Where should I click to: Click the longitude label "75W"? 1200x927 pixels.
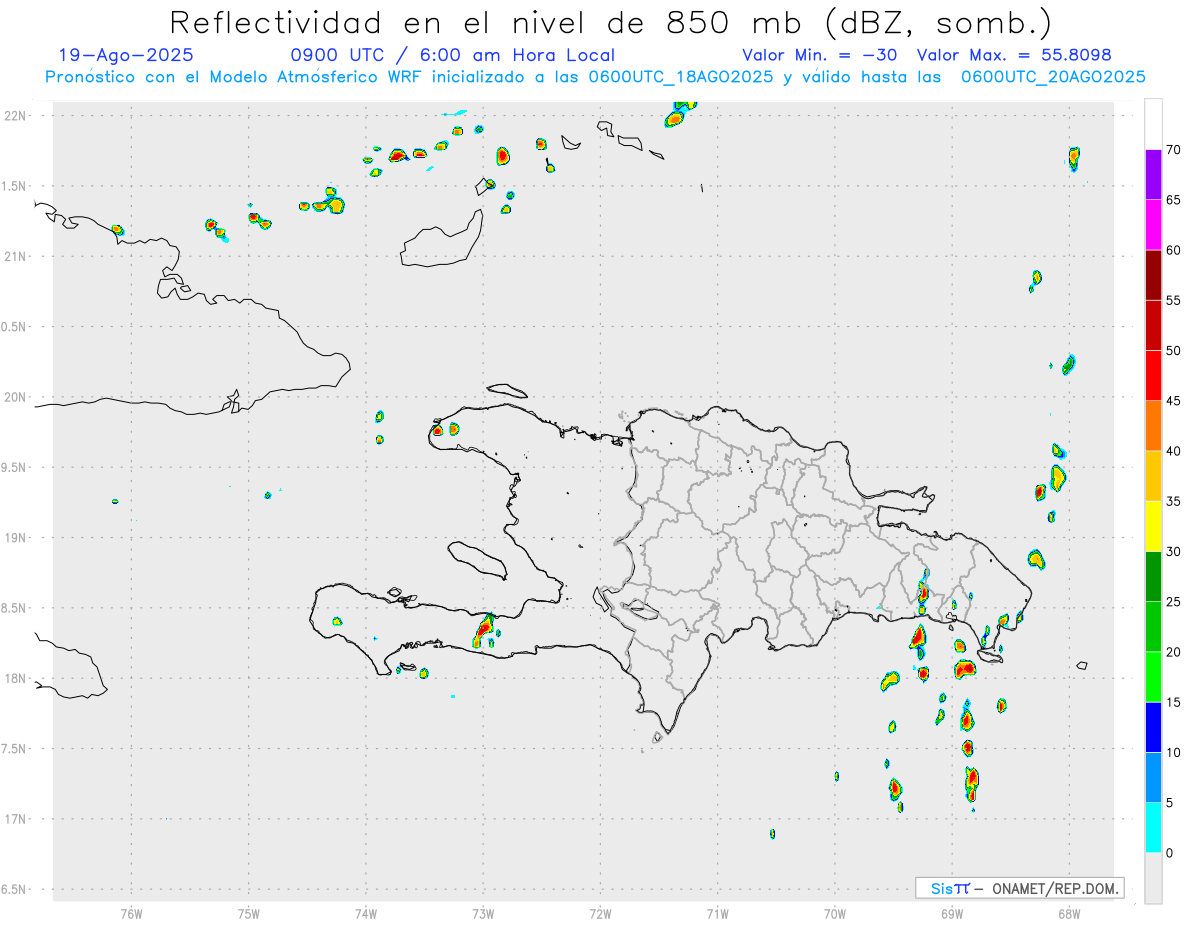coord(249,913)
